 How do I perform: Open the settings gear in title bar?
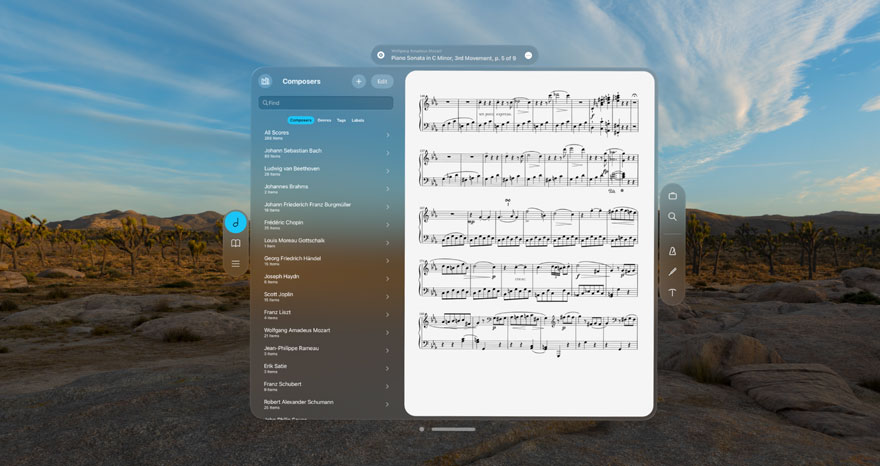[x=381, y=55]
